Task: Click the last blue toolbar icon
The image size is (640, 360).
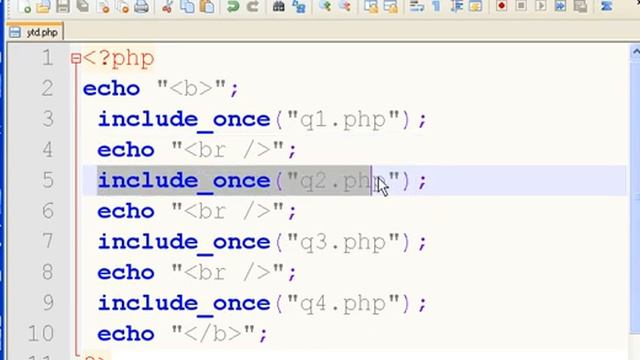Action: pos(607,6)
